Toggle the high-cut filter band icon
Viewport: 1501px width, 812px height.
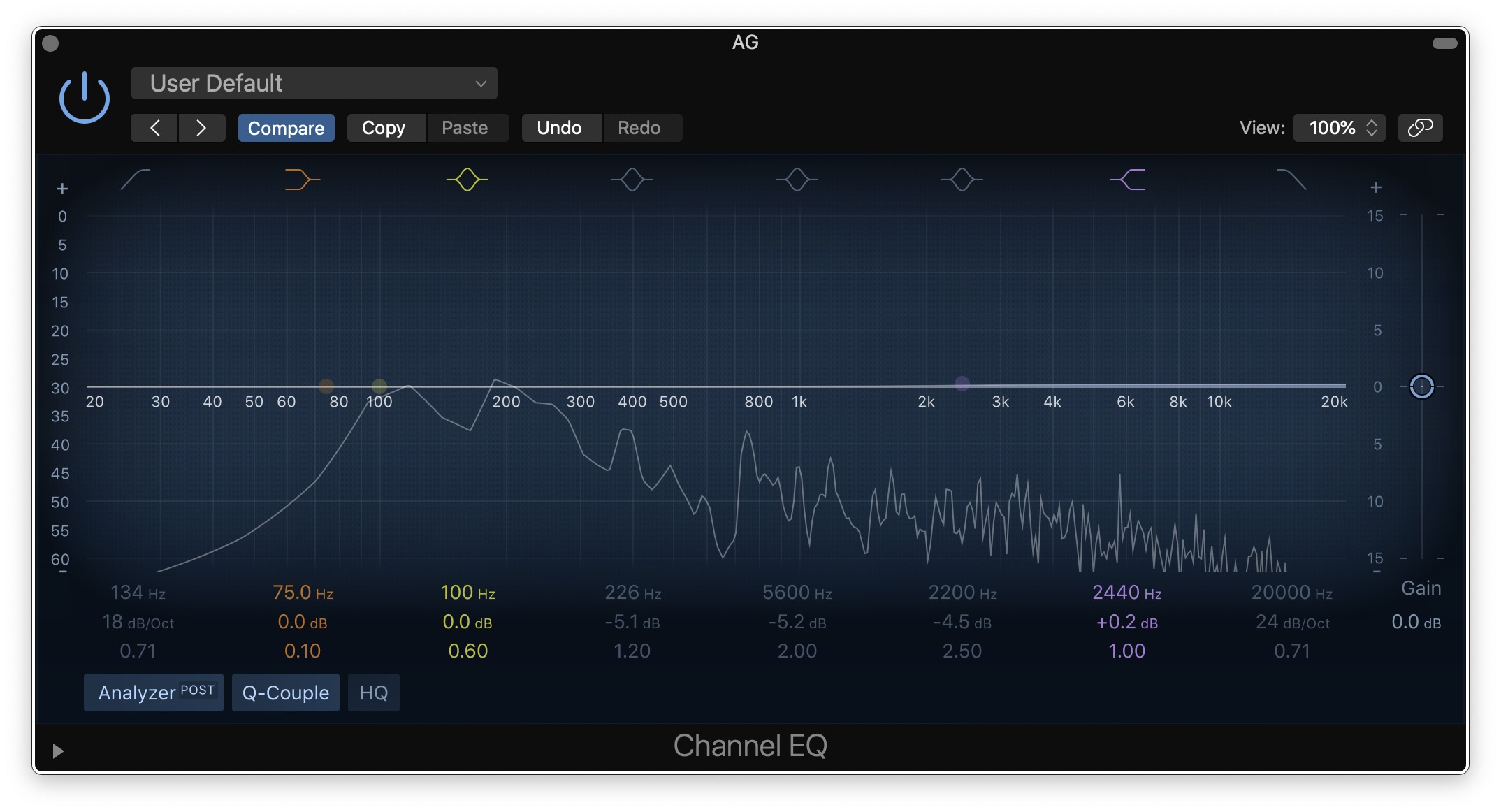1291,180
